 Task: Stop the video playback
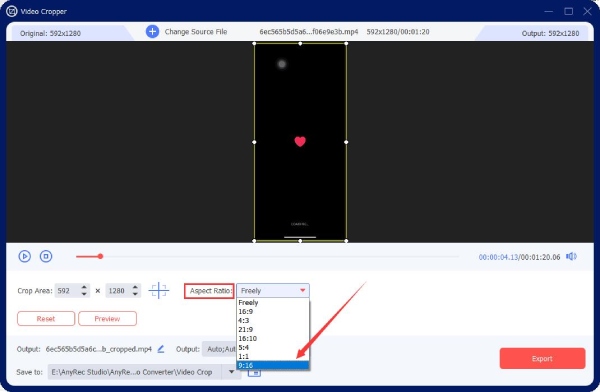[x=46, y=256]
